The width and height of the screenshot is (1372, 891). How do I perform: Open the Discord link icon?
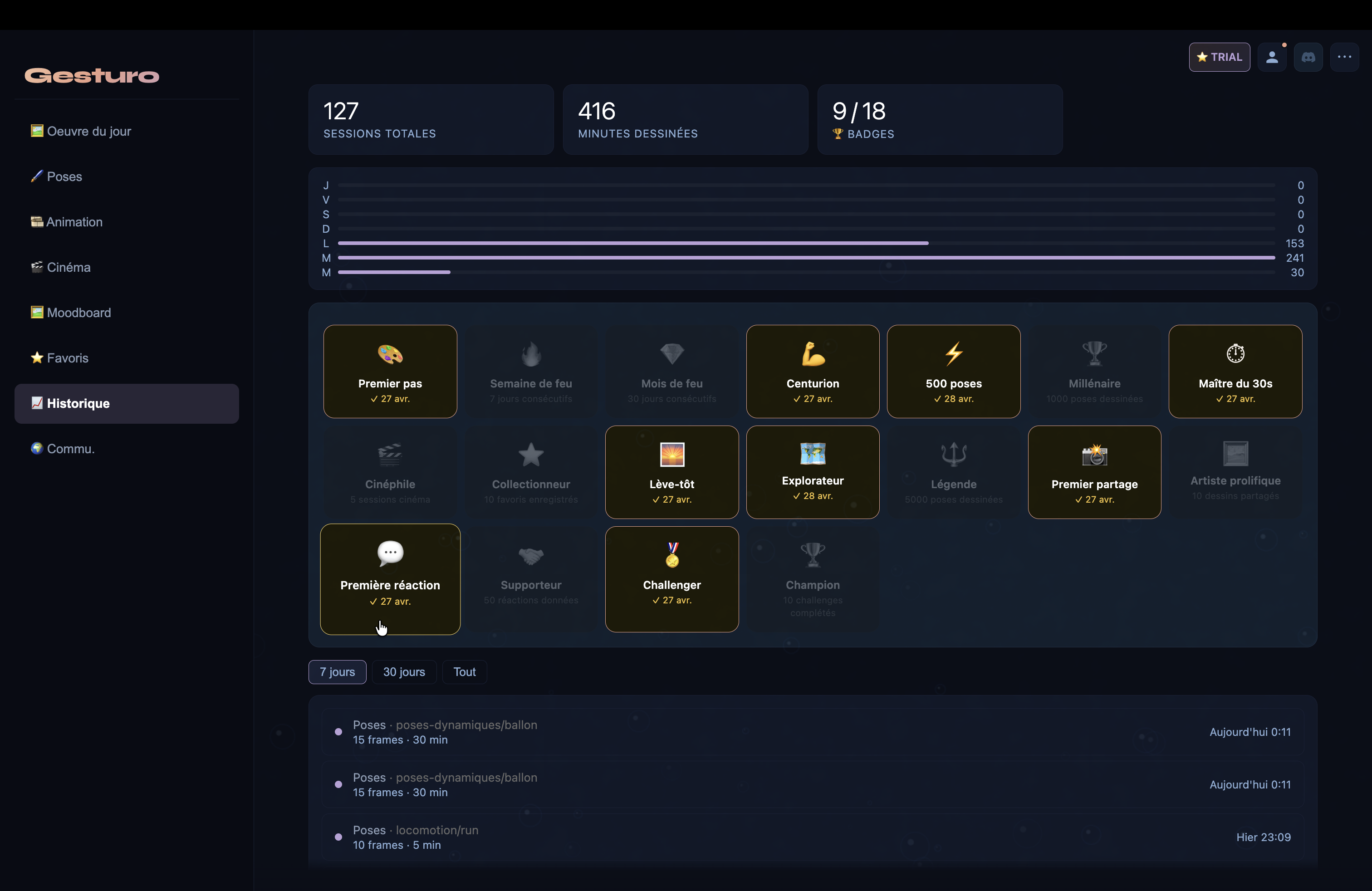(1308, 57)
